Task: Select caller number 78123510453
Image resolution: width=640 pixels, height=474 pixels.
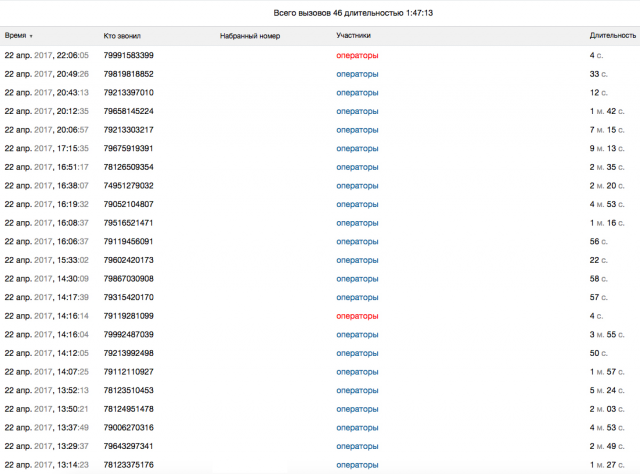Action: tap(129, 390)
